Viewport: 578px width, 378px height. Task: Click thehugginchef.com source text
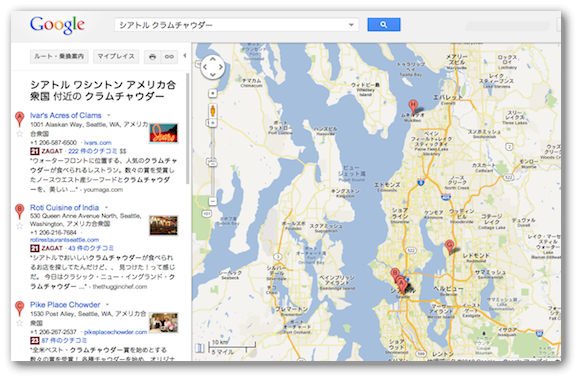120,287
